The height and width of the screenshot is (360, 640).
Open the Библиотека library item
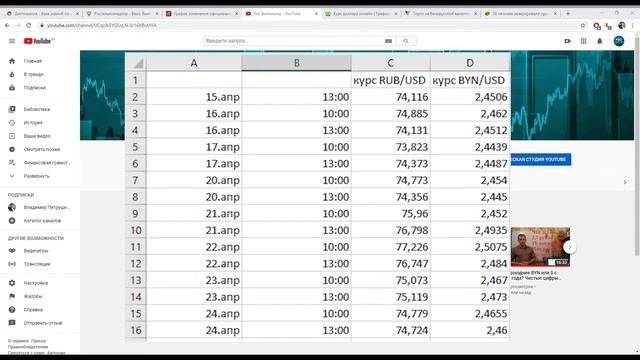pos(37,109)
